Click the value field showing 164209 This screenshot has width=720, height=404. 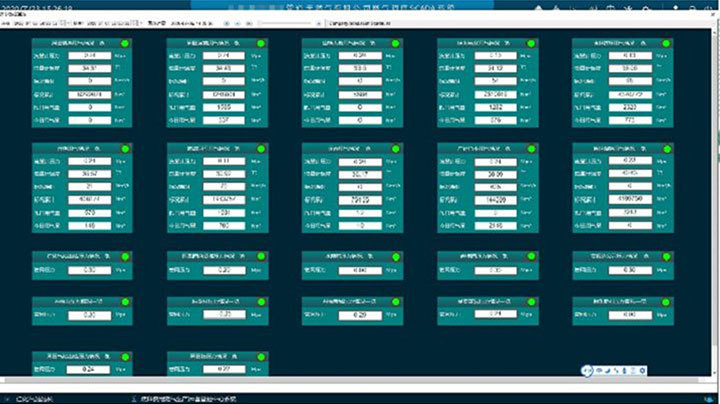tap(495, 200)
